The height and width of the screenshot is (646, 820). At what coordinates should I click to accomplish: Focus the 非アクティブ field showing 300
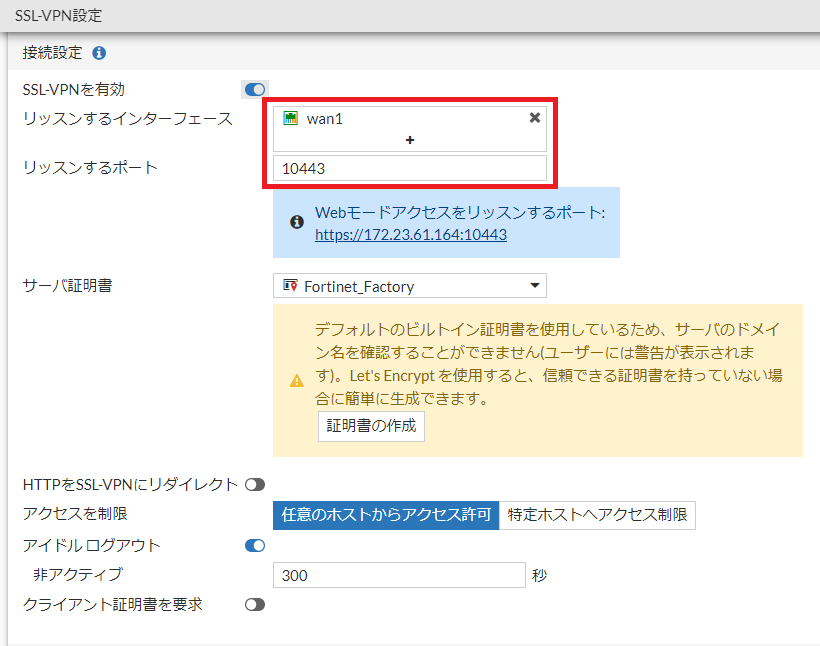tap(398, 576)
